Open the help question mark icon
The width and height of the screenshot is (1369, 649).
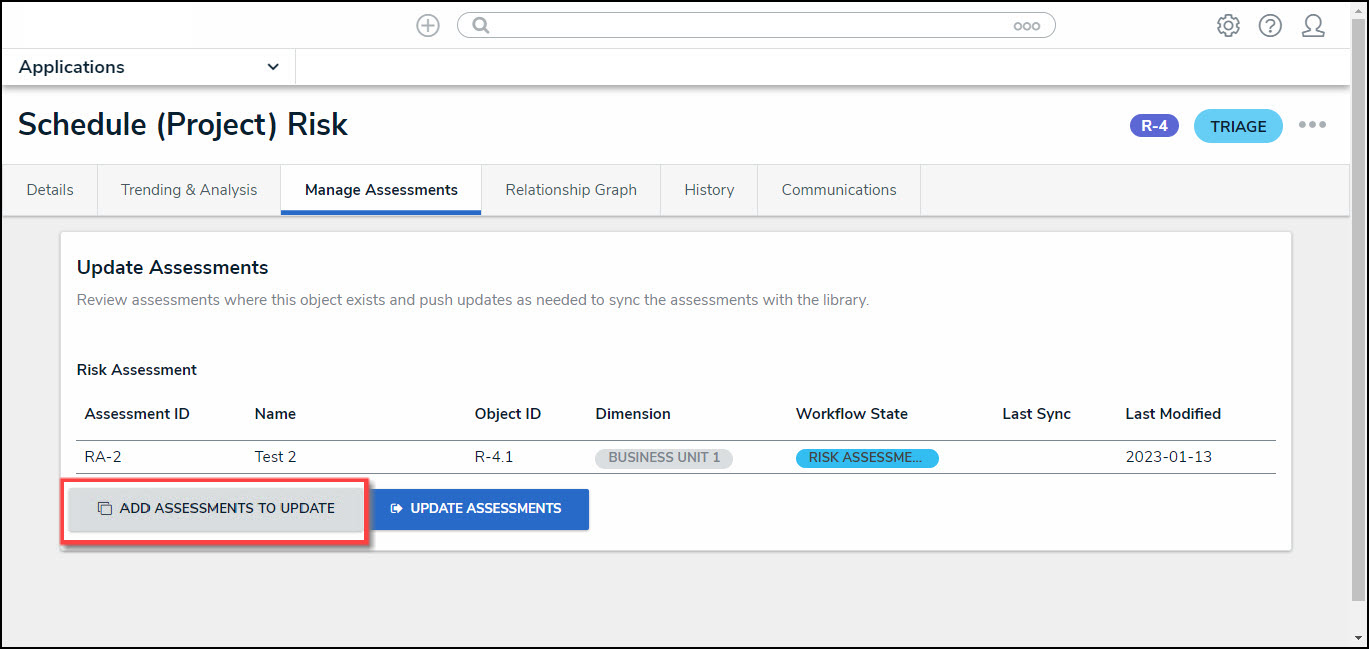1270,26
